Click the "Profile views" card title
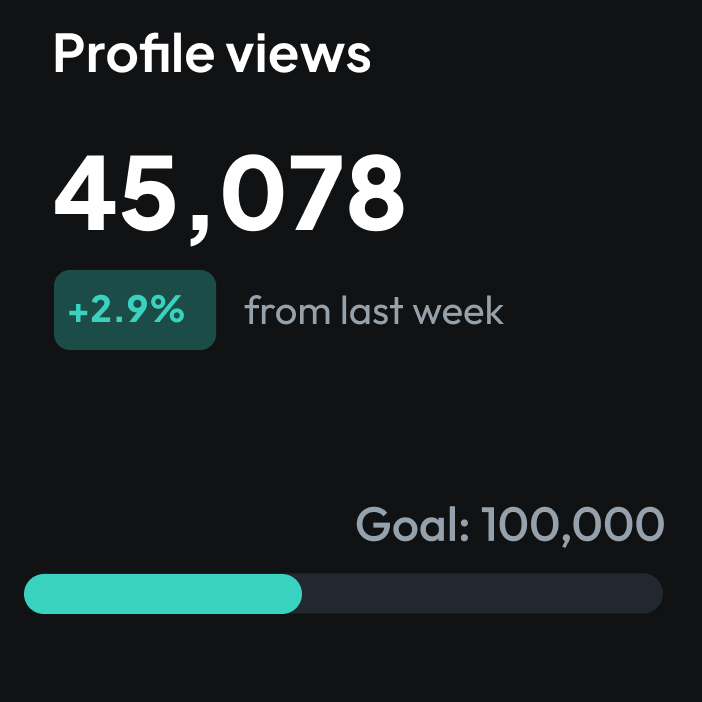 (x=212, y=53)
